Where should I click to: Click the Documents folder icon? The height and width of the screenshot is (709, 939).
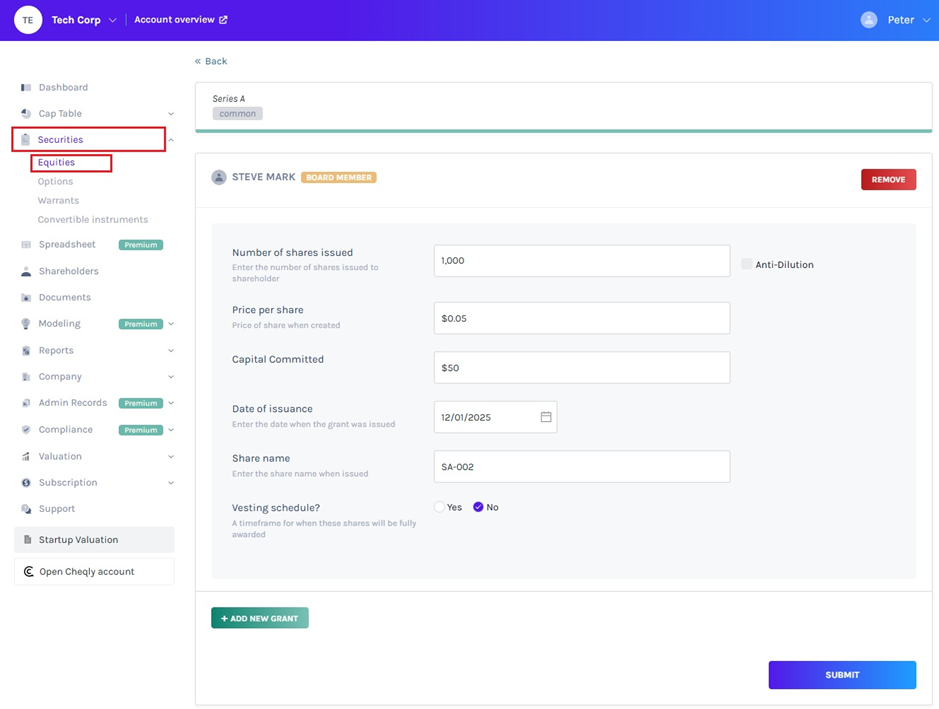point(26,298)
